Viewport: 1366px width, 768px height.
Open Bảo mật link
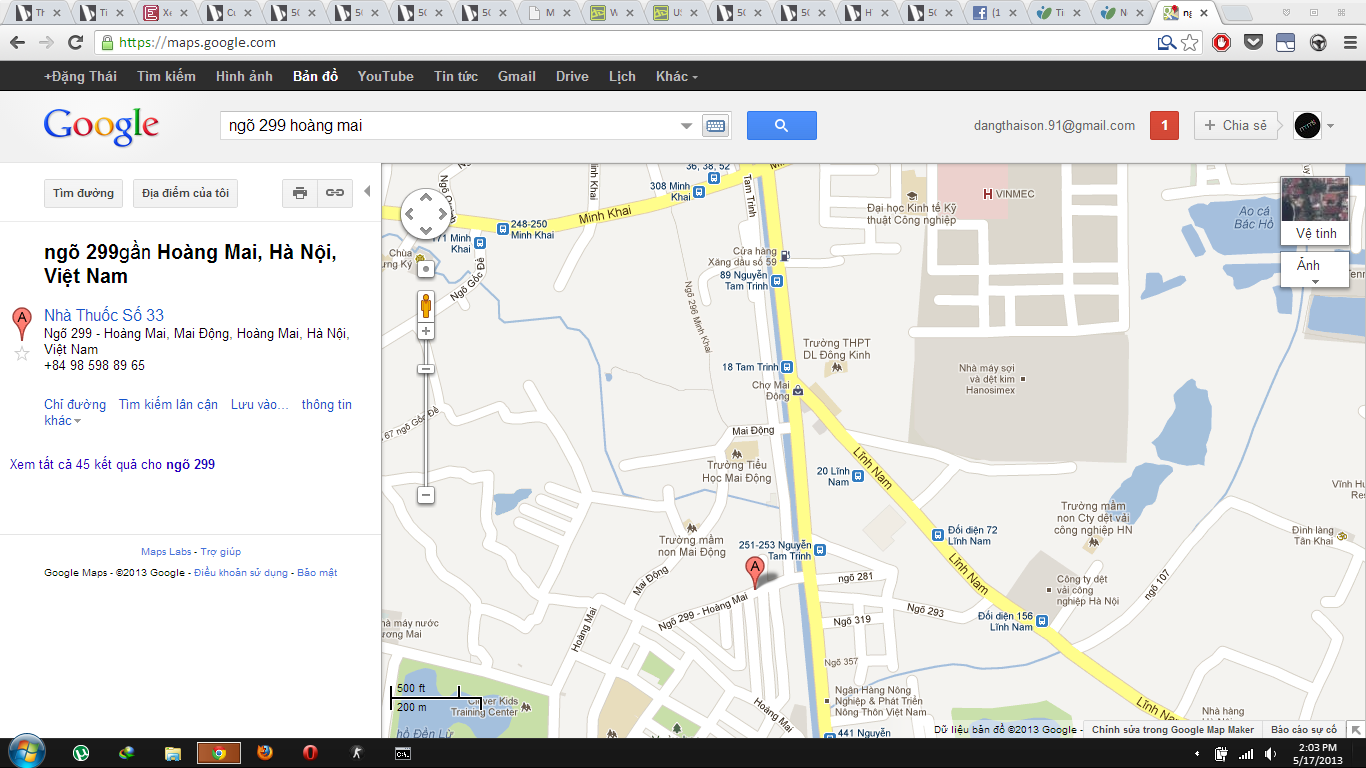point(317,573)
